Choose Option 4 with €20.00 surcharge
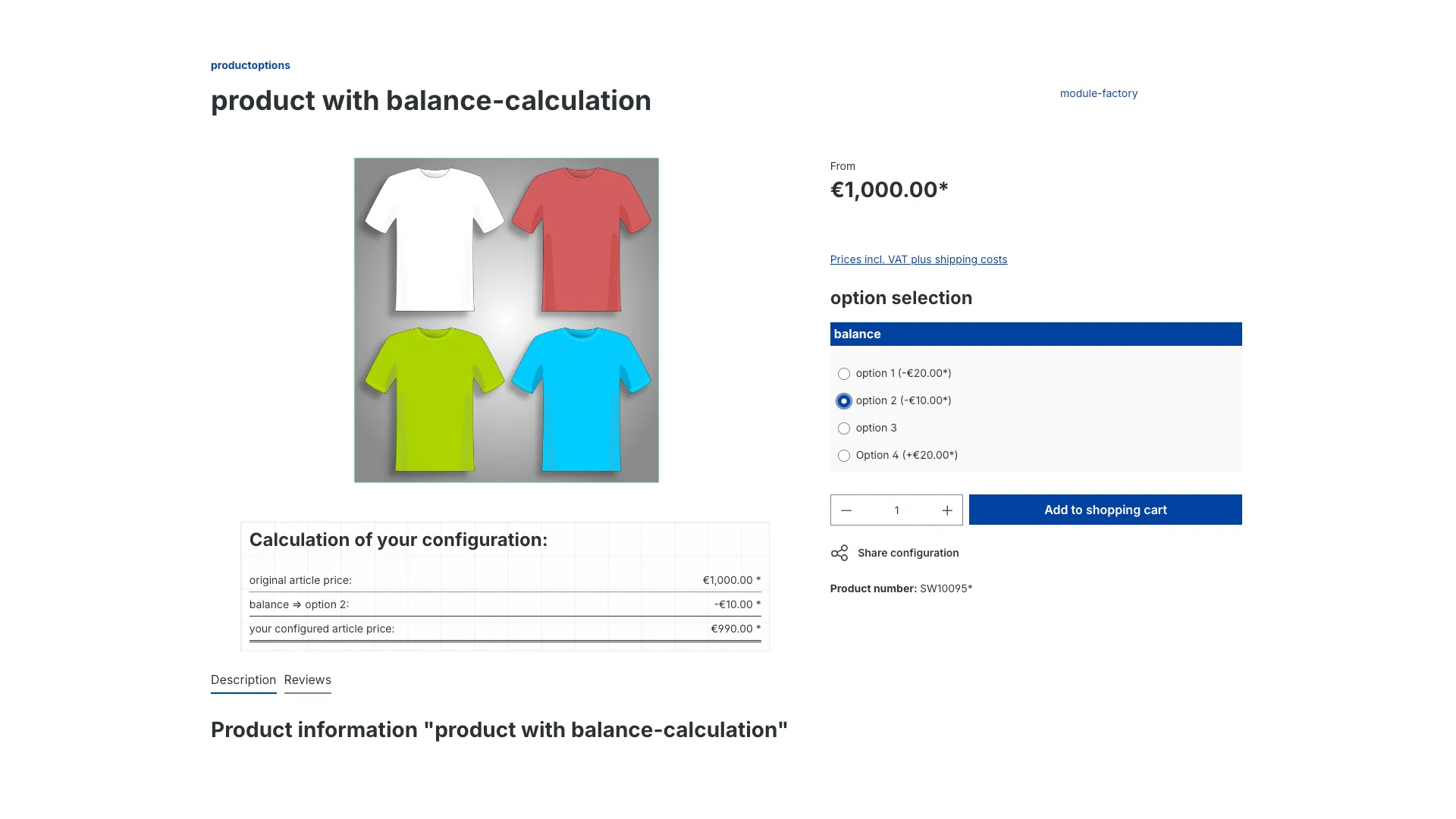Viewport: 1456px width, 819px height. point(844,455)
